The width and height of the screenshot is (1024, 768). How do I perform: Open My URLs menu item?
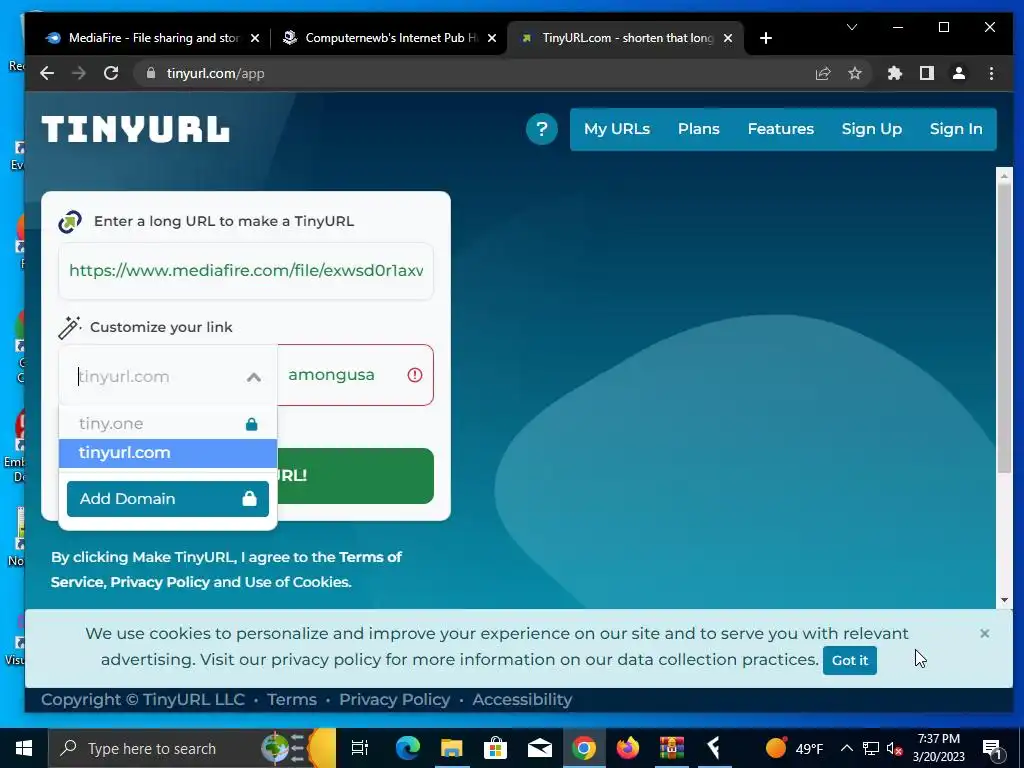[617, 129]
